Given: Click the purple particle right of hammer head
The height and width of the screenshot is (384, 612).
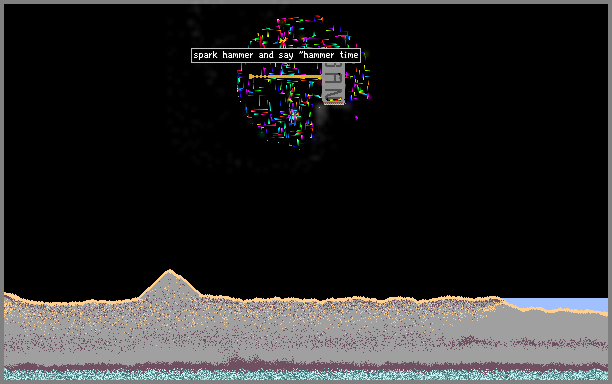Looking at the screenshot, I should (356, 117).
